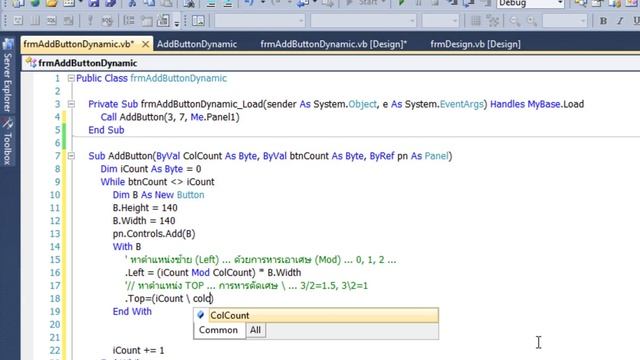The width and height of the screenshot is (640, 360).
Task: Click the Navigate Backward icon
Action: (302, 3)
